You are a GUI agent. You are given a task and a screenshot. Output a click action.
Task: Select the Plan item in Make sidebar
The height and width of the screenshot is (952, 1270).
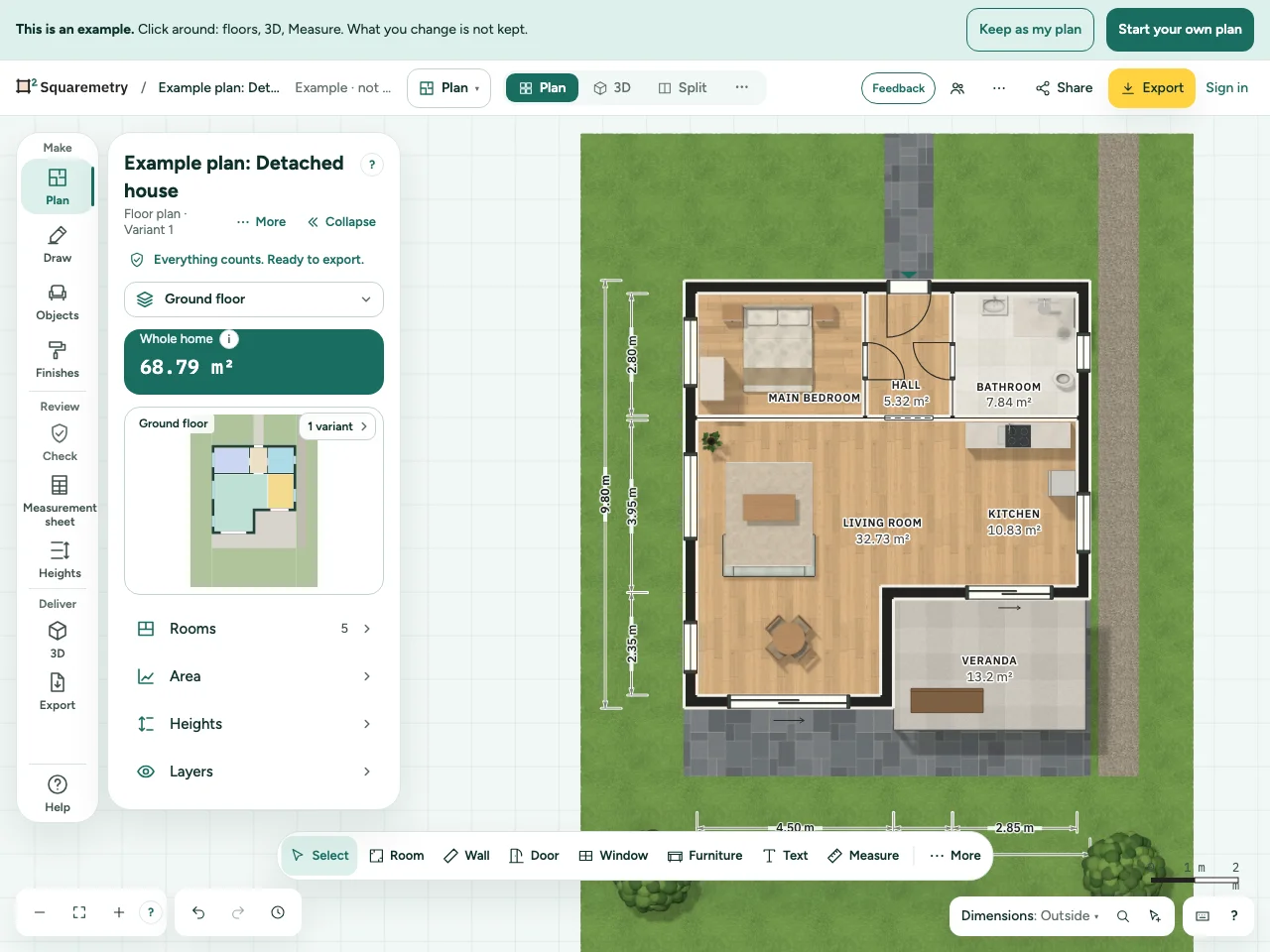pyautogui.click(x=58, y=186)
